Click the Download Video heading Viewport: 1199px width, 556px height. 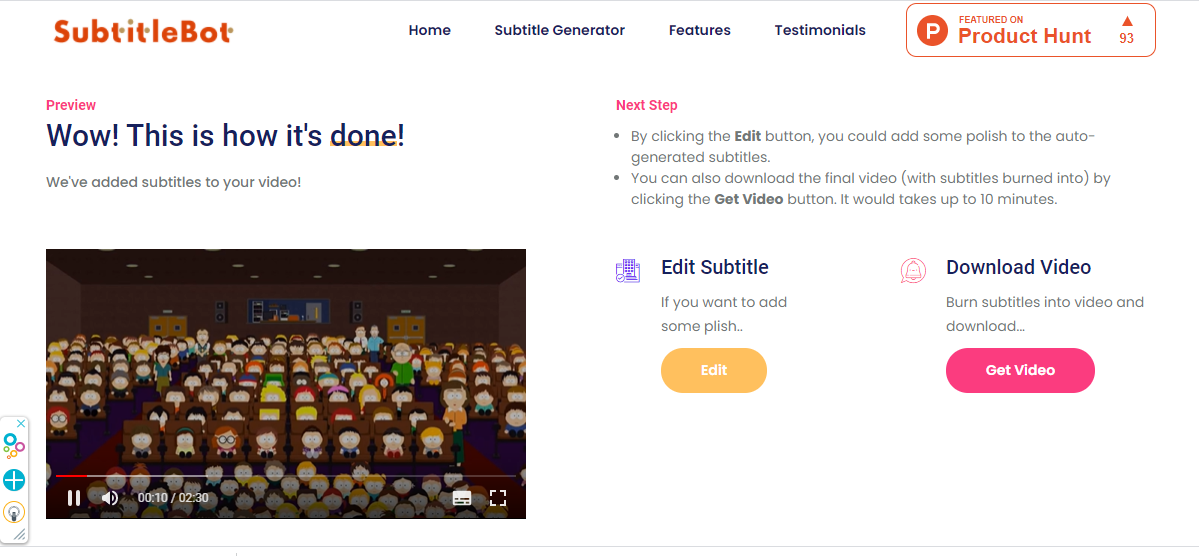coord(1019,267)
